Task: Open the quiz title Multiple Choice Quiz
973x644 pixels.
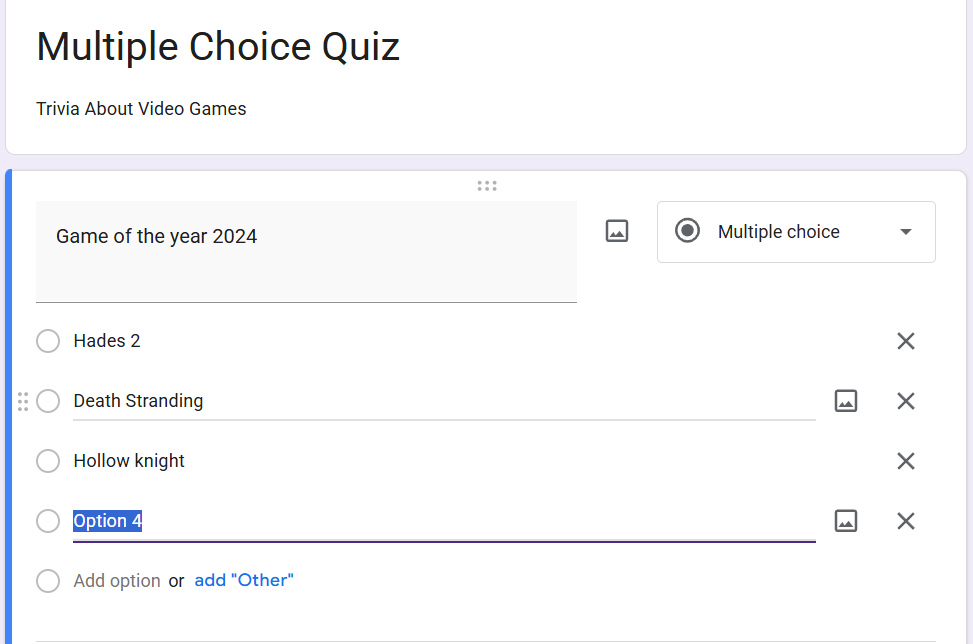Action: (218, 46)
